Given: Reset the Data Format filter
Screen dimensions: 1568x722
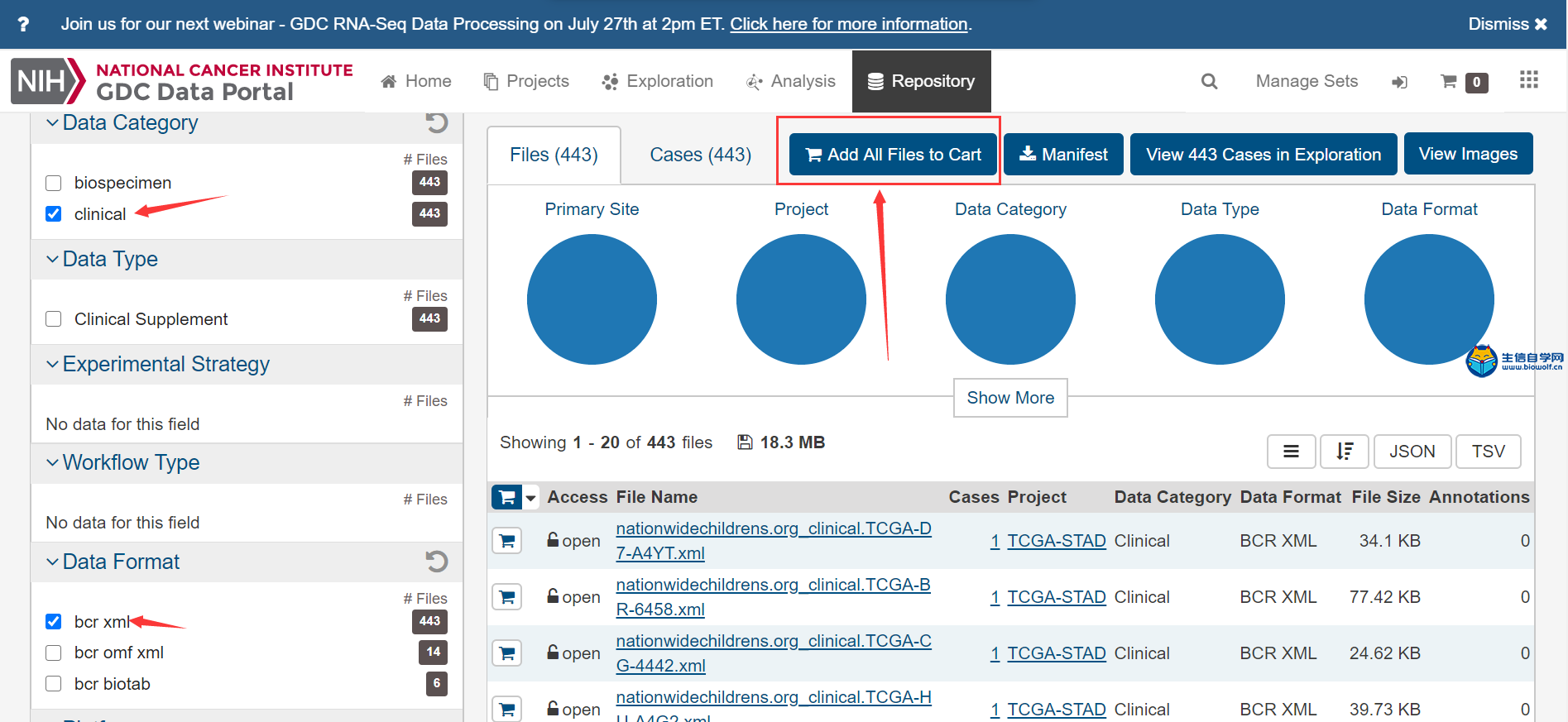Looking at the screenshot, I should coord(437,562).
